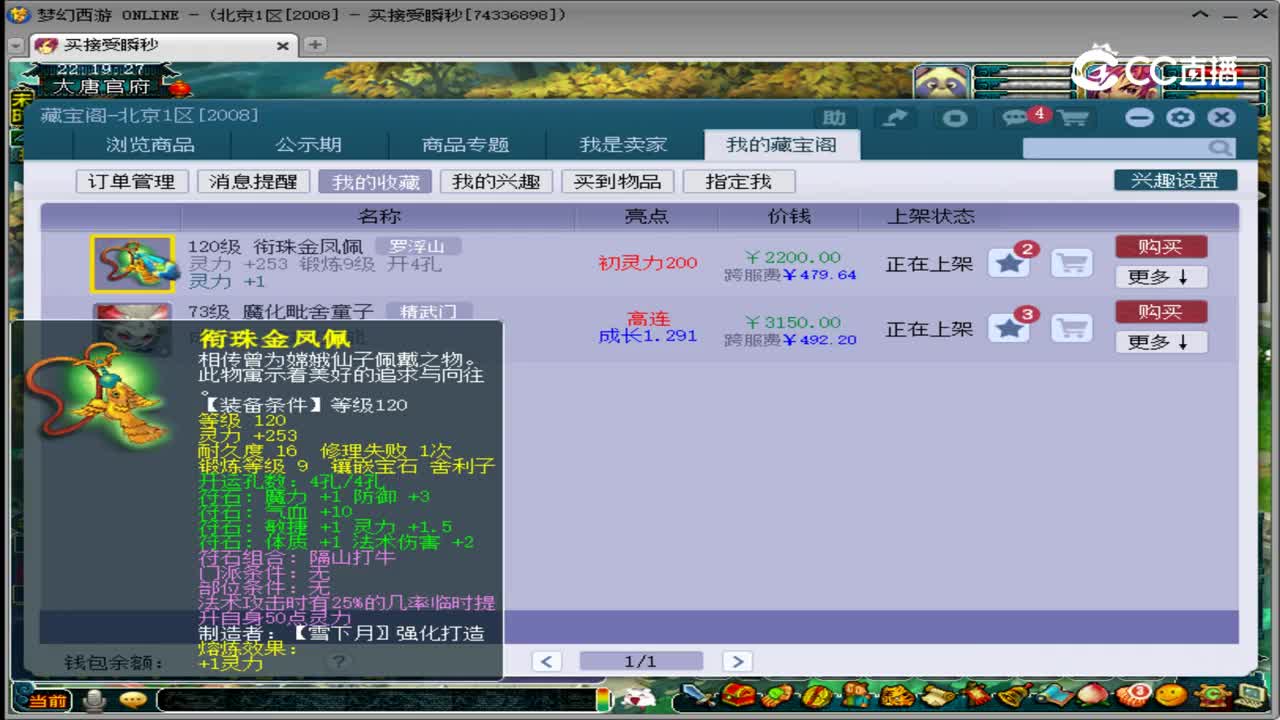Open the 商品专题 tab
This screenshot has width=1280, height=720.
(x=466, y=145)
